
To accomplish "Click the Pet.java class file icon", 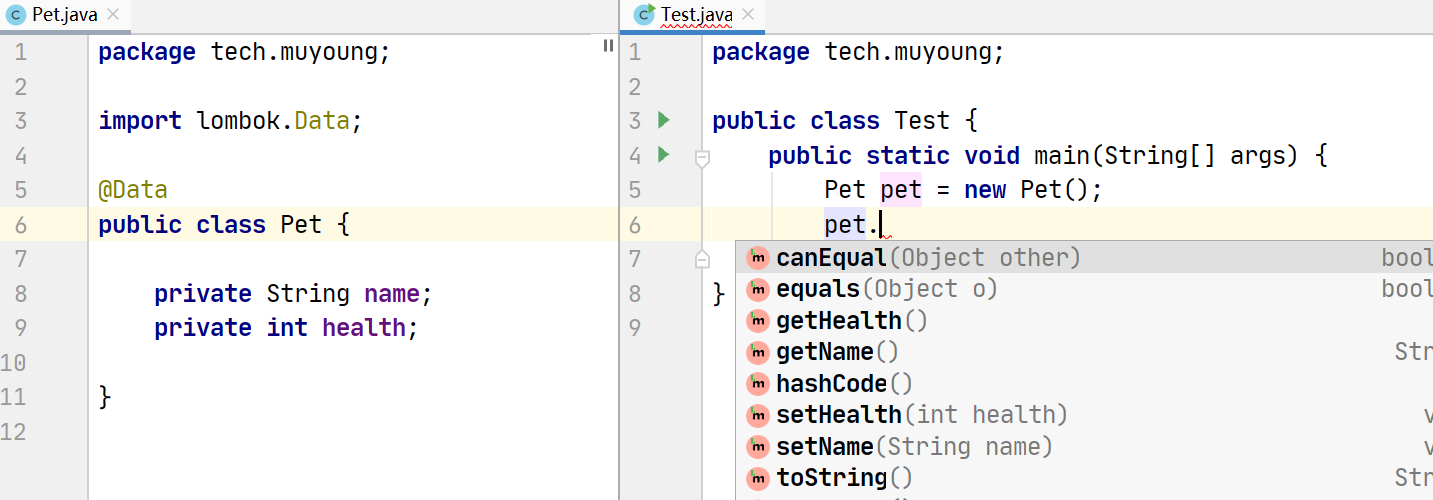I will tap(16, 15).
